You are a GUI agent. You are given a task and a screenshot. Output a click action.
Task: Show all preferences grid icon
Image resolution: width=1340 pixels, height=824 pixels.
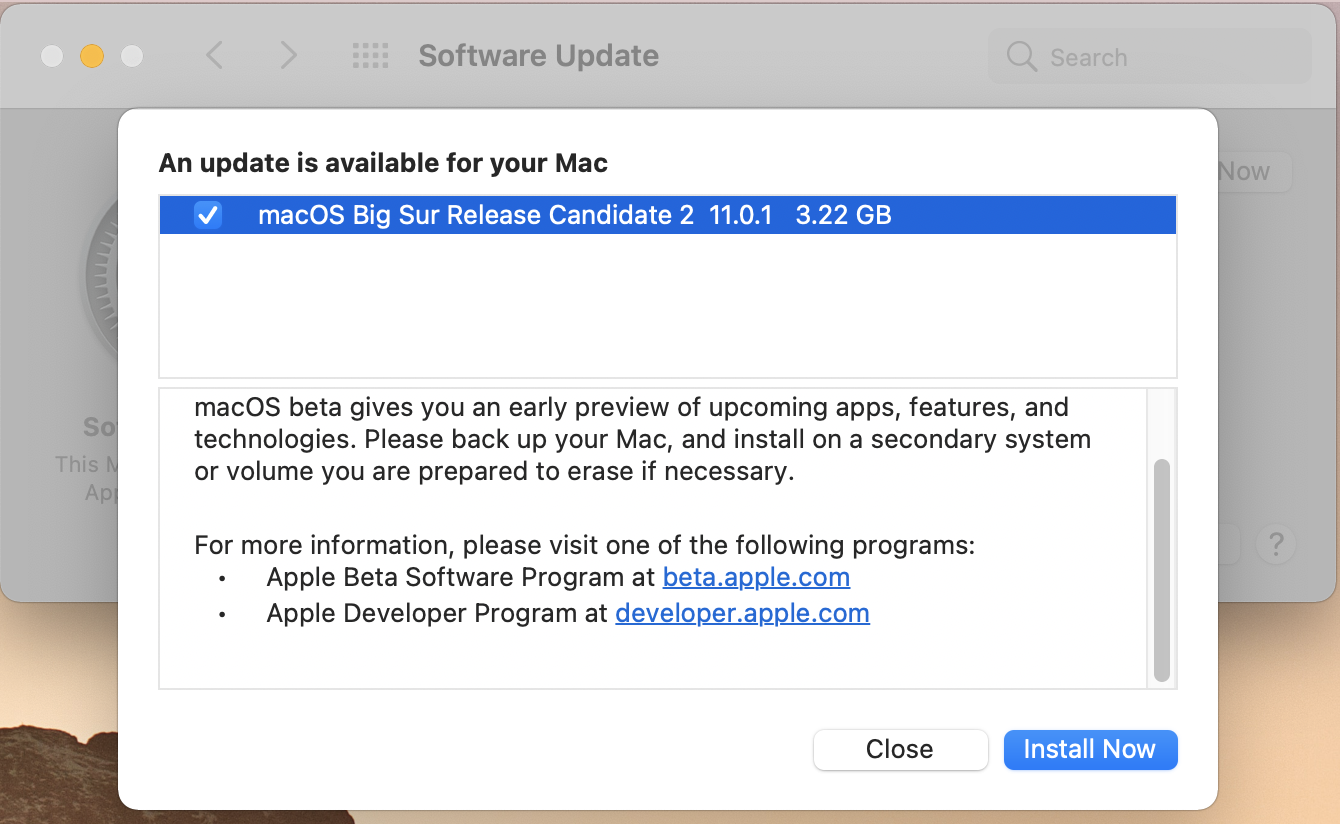[x=370, y=55]
